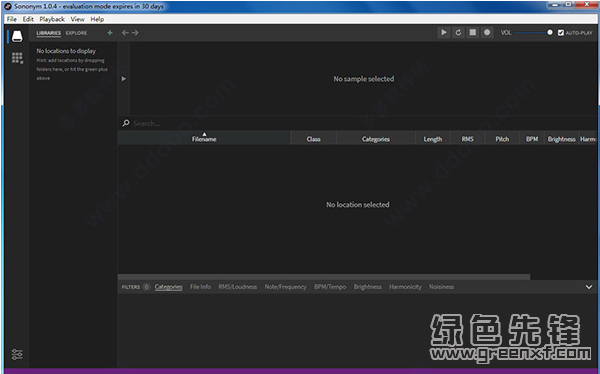
Task: Sort by the Categories column header
Action: [376, 139]
